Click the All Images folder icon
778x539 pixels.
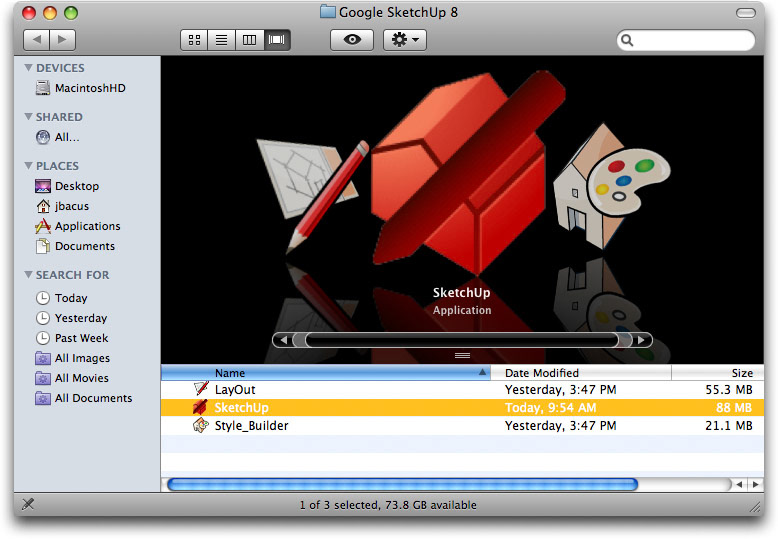coord(43,358)
